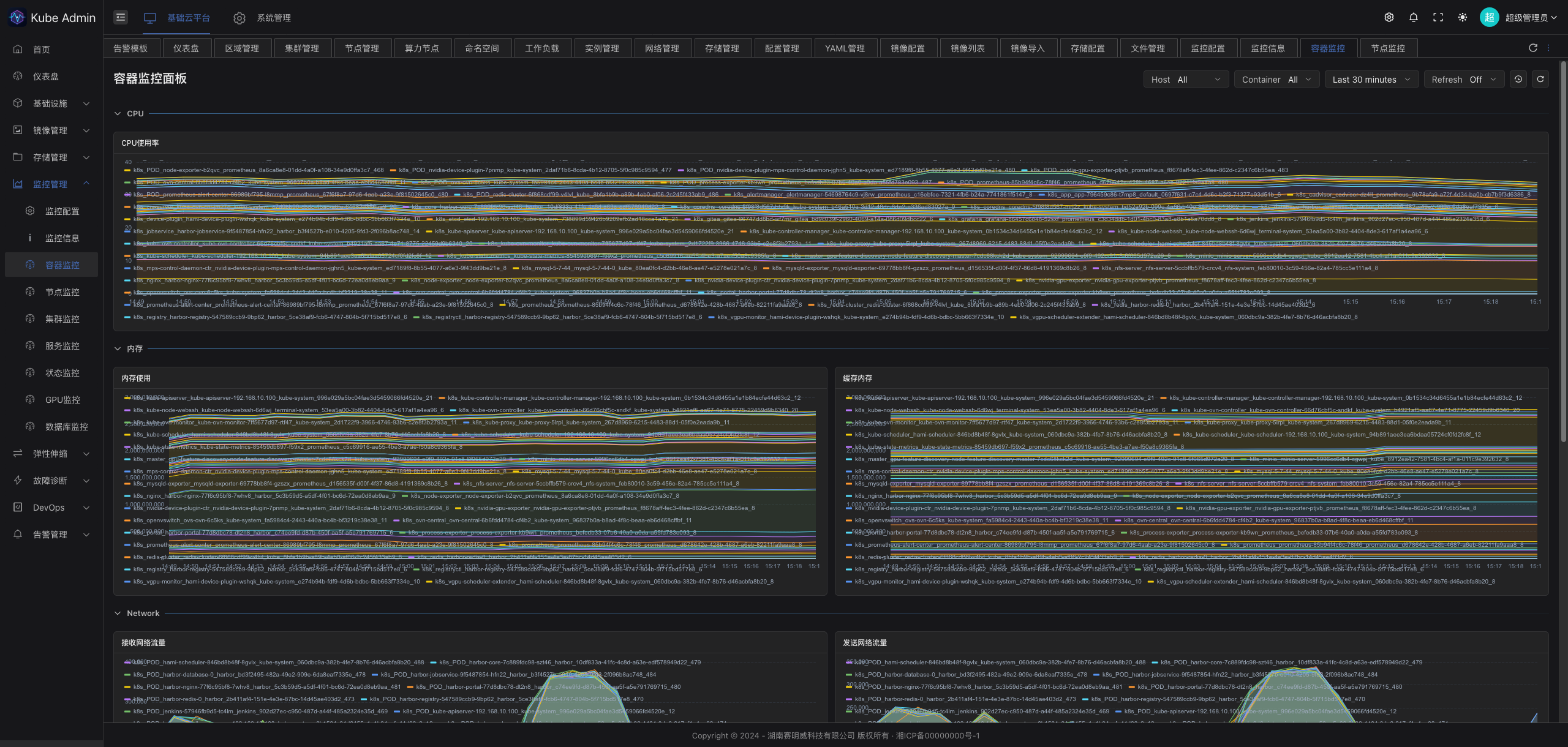
Task: Click the 超 user avatar
Action: [x=1490, y=18]
